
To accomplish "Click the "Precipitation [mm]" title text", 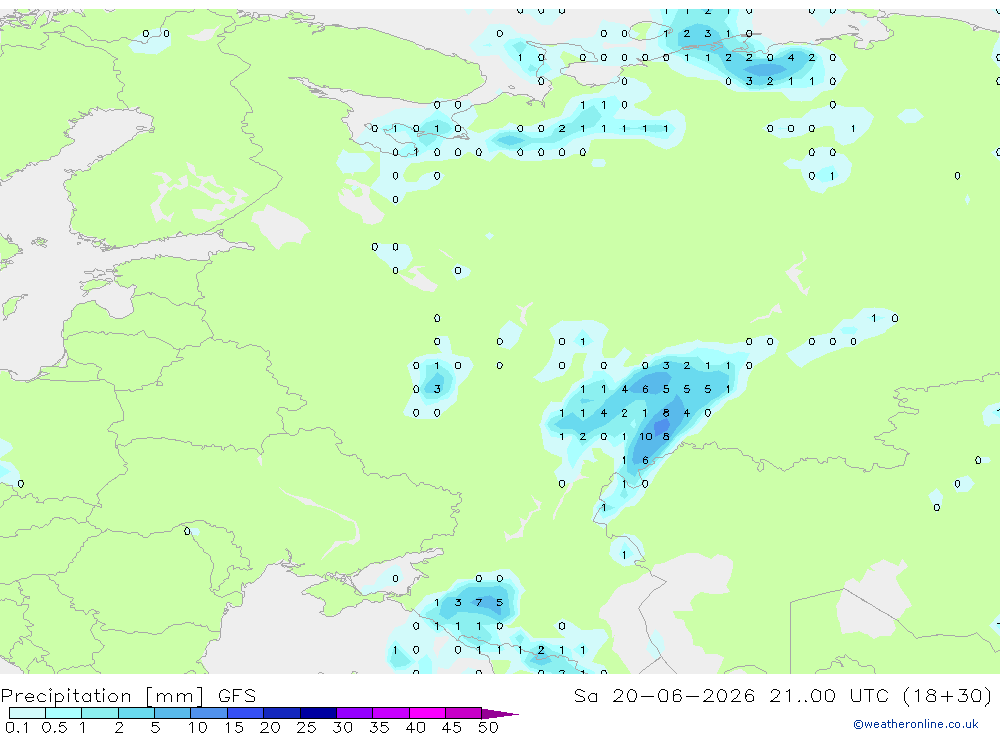I will tap(102, 696).
